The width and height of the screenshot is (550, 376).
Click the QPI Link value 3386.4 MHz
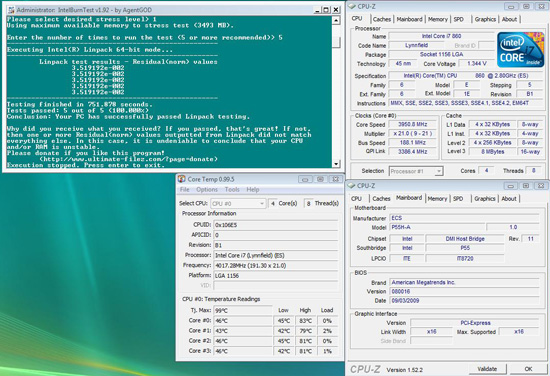point(412,152)
